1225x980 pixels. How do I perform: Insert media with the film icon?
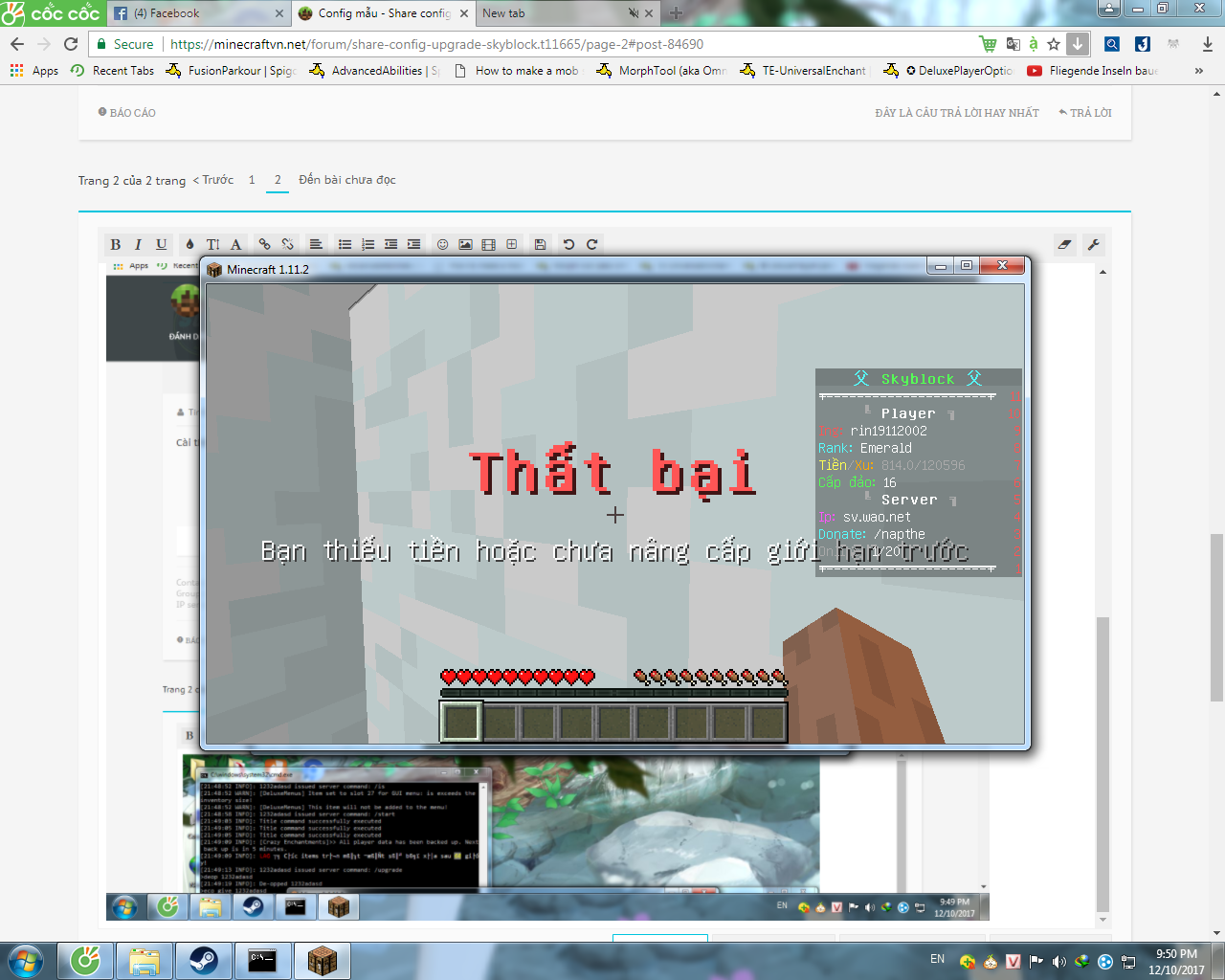click(x=488, y=244)
